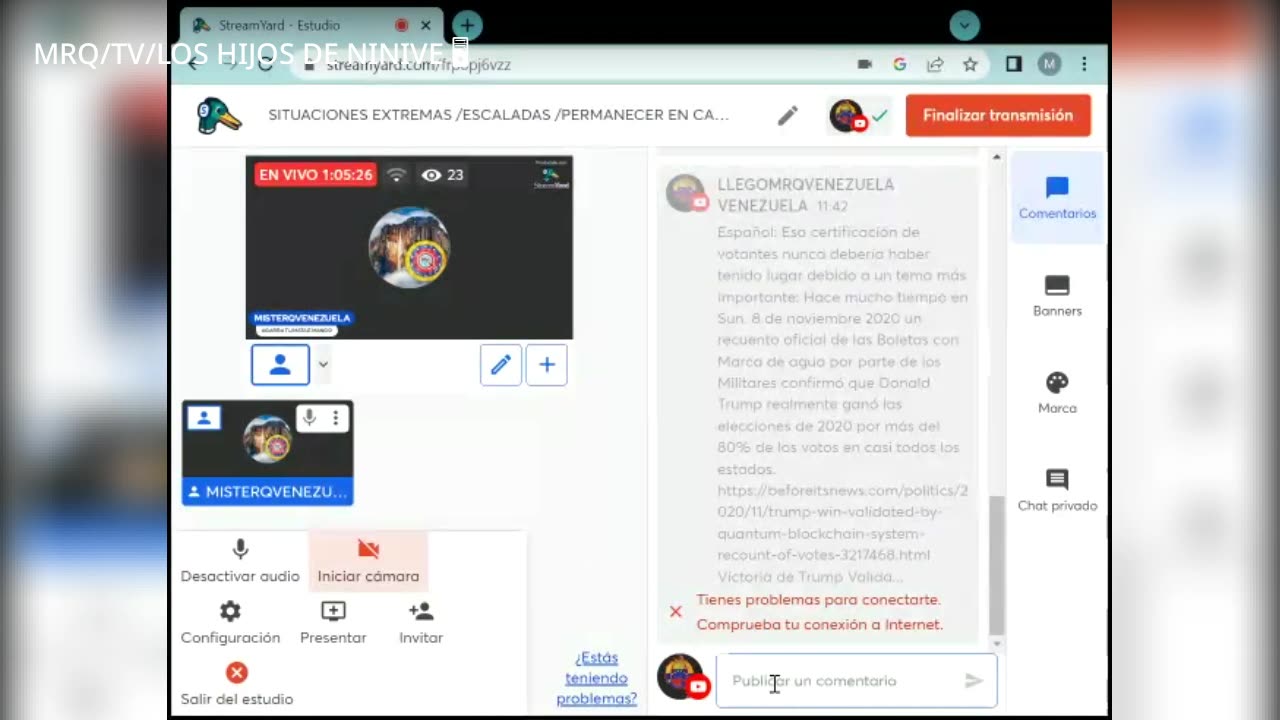Open the Banners tab

tap(1057, 296)
